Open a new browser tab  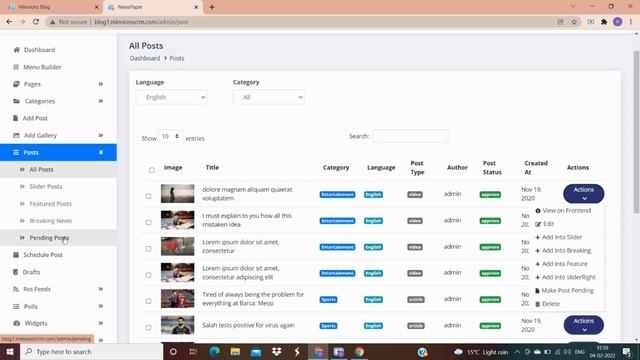tap(212, 7)
